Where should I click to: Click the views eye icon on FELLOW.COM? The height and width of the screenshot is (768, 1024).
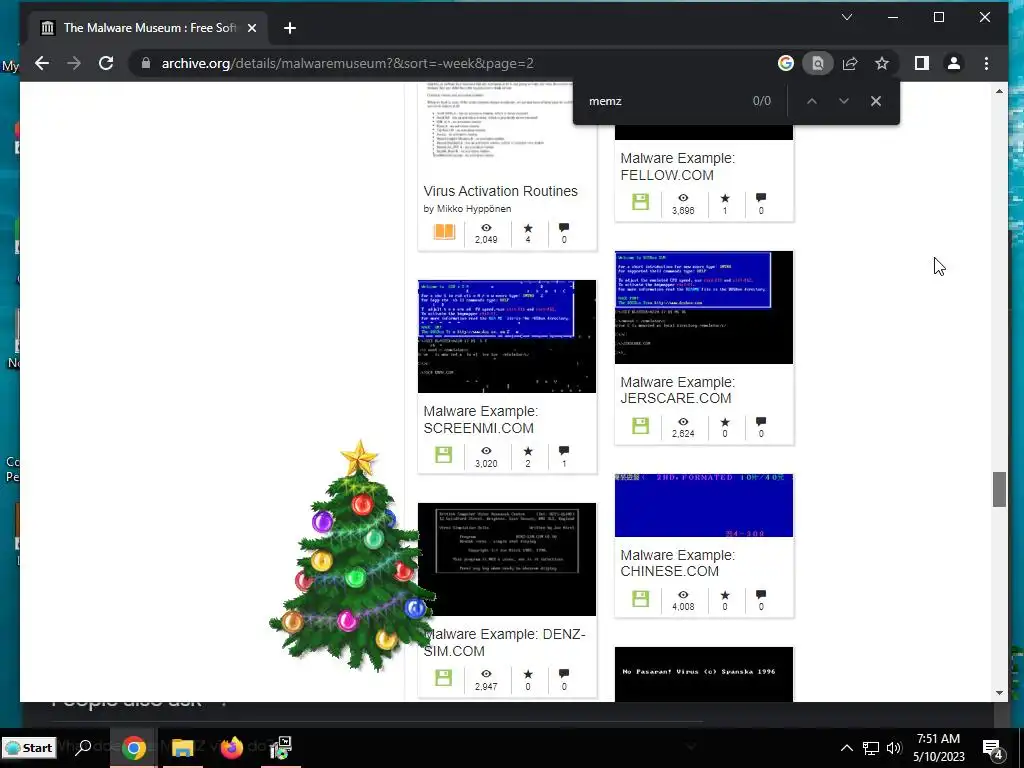683,198
